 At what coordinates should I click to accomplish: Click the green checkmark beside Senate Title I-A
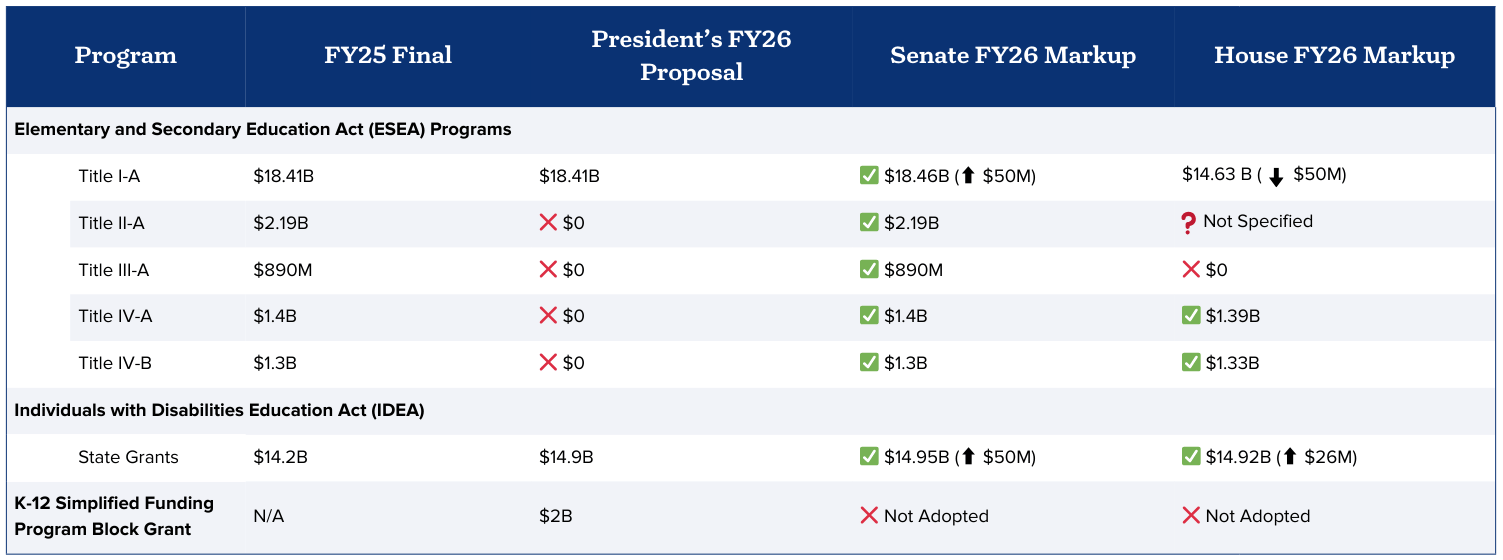point(869,176)
